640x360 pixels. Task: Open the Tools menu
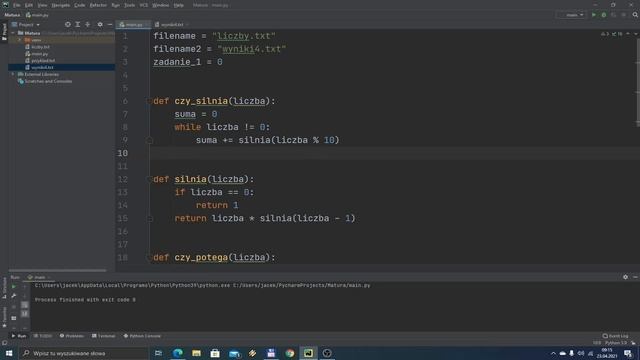129,5
